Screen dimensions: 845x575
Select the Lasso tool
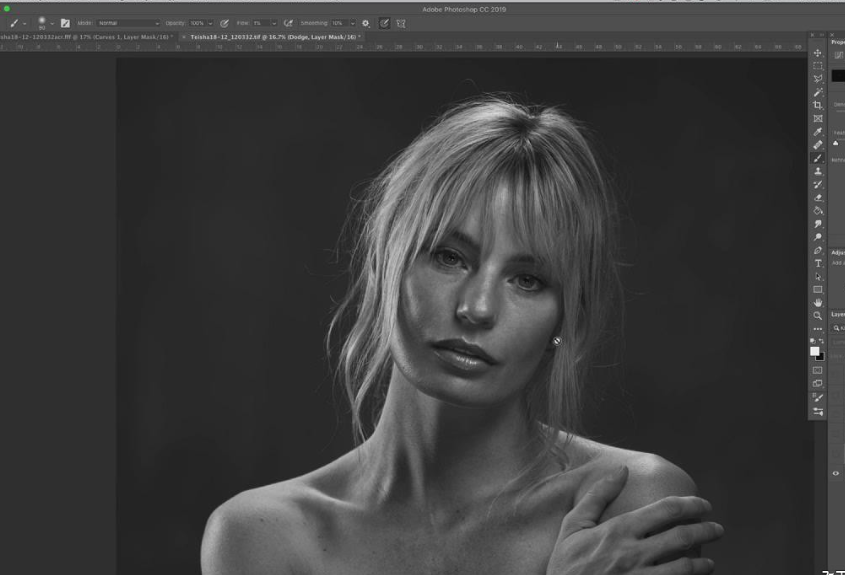[x=818, y=79]
